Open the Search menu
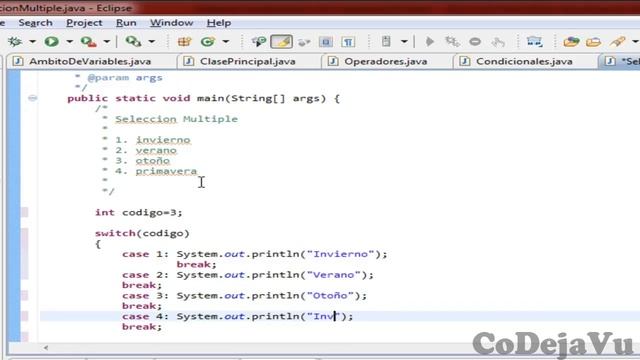The height and width of the screenshot is (360, 640). coord(36,23)
